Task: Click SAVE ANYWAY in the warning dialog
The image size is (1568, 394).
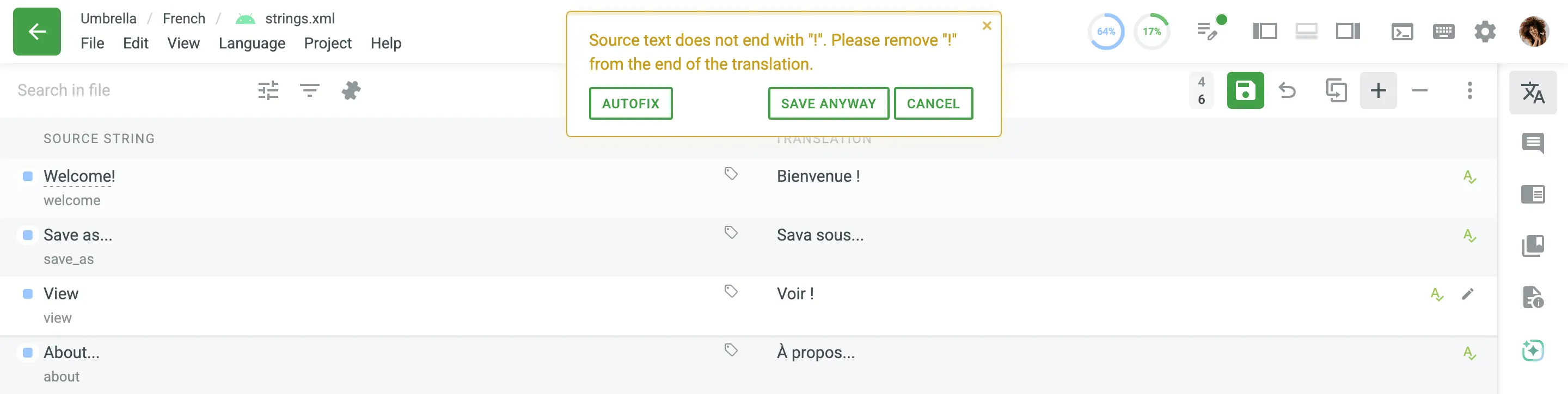Action: coord(828,103)
